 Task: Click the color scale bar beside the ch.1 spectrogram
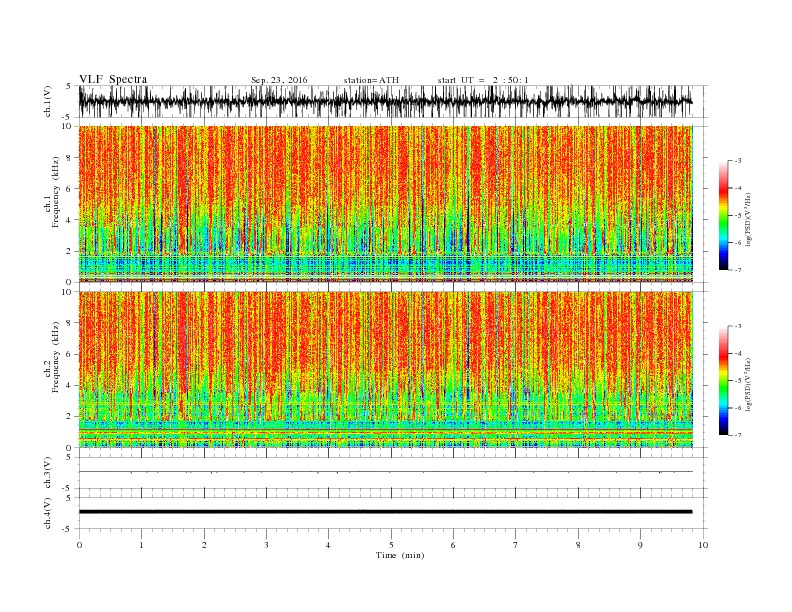pyautogui.click(x=724, y=215)
